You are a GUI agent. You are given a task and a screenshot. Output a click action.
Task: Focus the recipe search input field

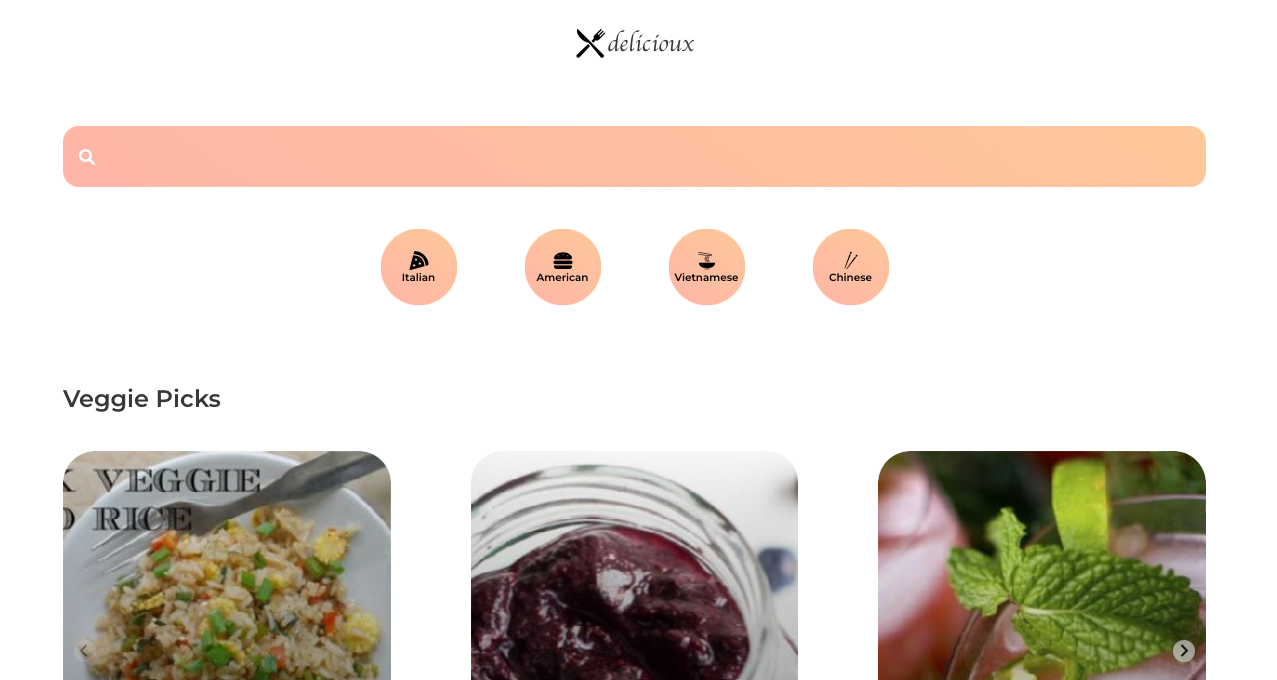[x=634, y=157]
